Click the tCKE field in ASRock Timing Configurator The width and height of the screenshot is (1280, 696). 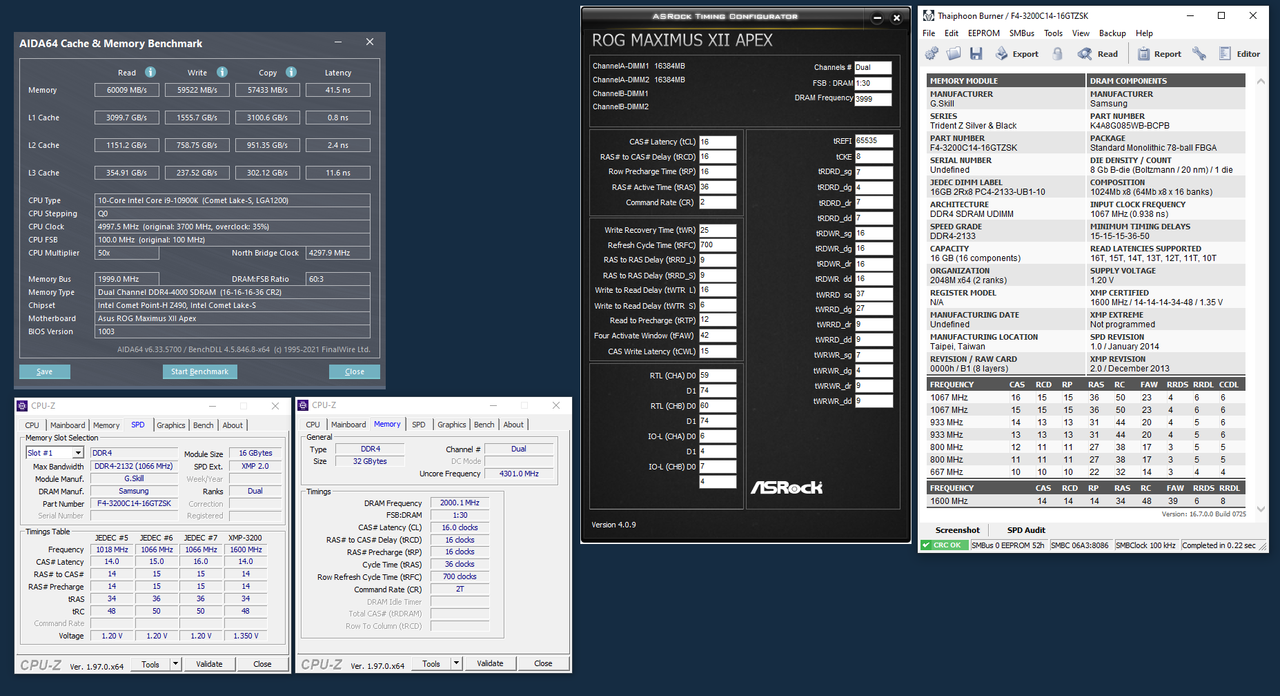click(873, 157)
